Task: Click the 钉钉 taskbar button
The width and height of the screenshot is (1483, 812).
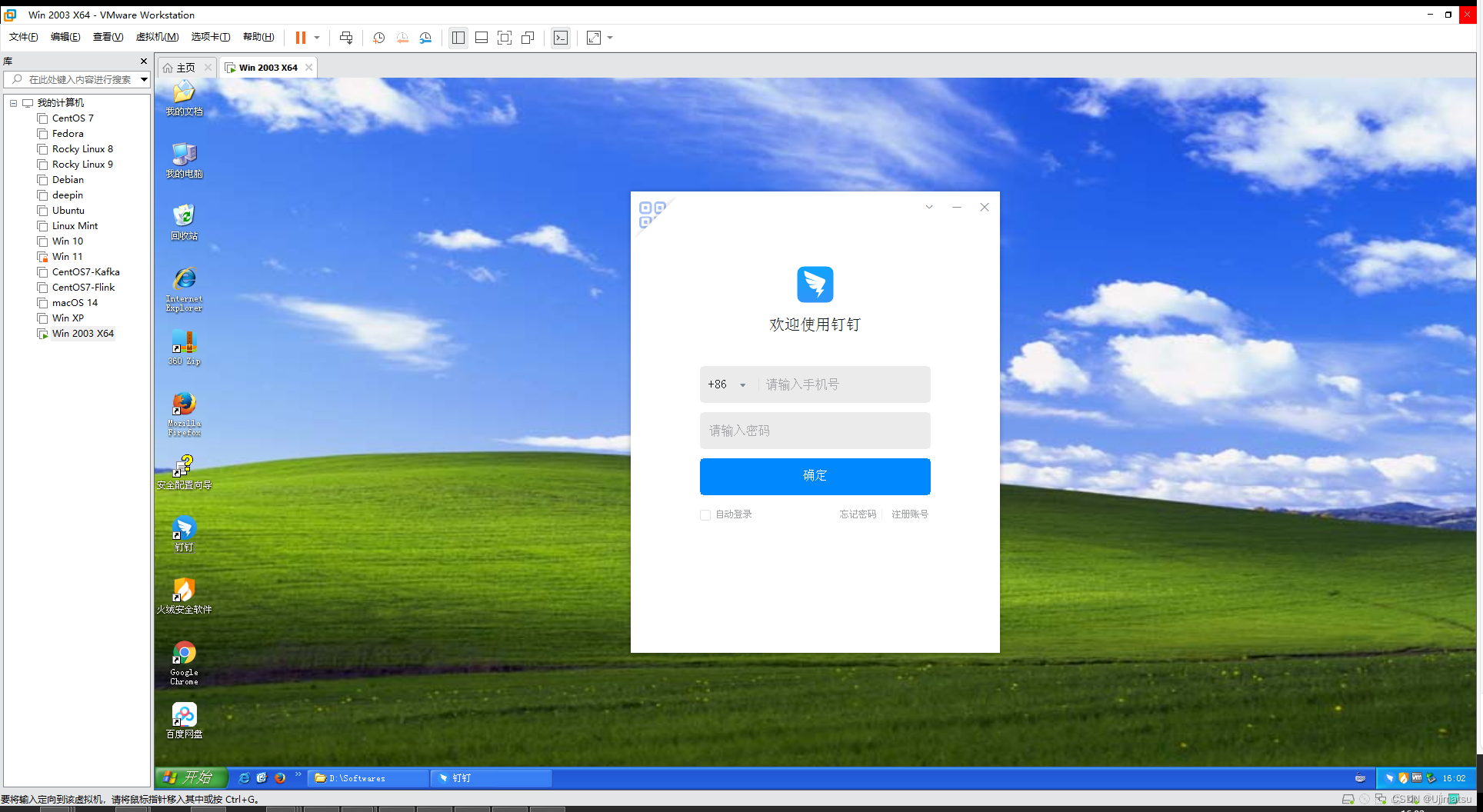Action: tap(492, 778)
